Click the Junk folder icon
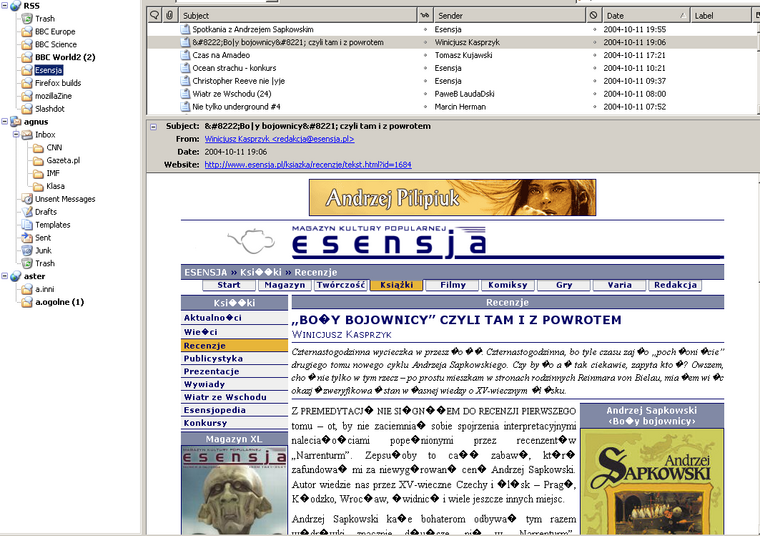Viewport: 760px width, 536px height. [27, 251]
